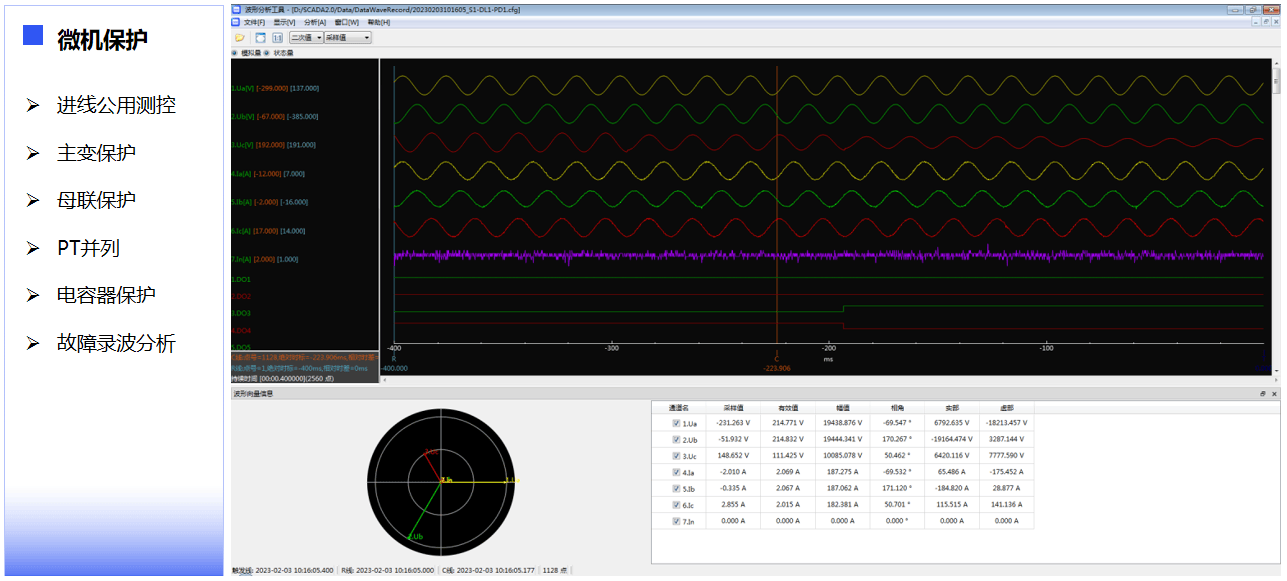Open the 文件(F) menu

254,22
